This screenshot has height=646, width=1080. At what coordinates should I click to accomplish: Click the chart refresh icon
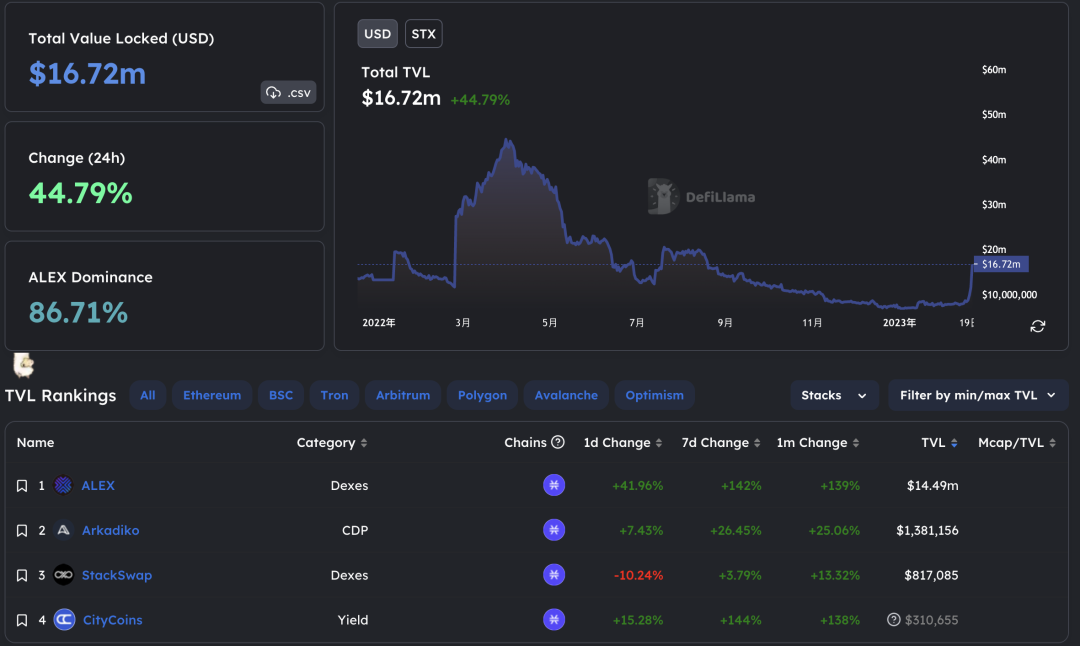(1038, 326)
